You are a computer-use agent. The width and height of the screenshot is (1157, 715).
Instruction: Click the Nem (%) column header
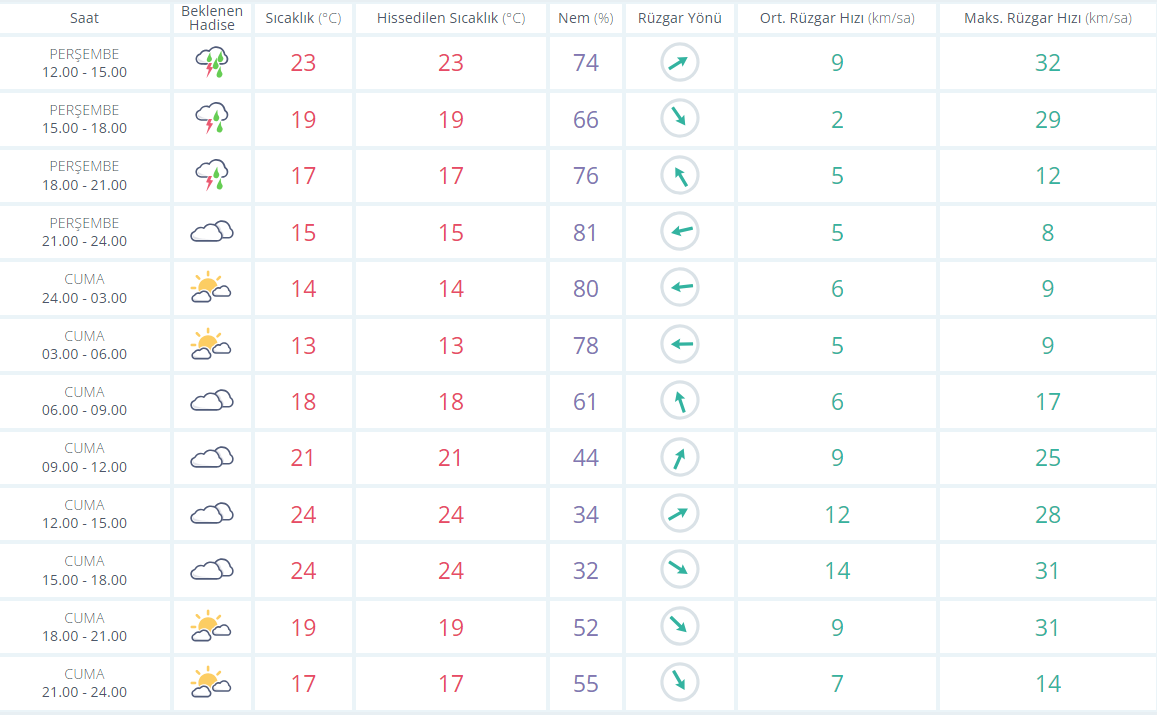pos(586,18)
